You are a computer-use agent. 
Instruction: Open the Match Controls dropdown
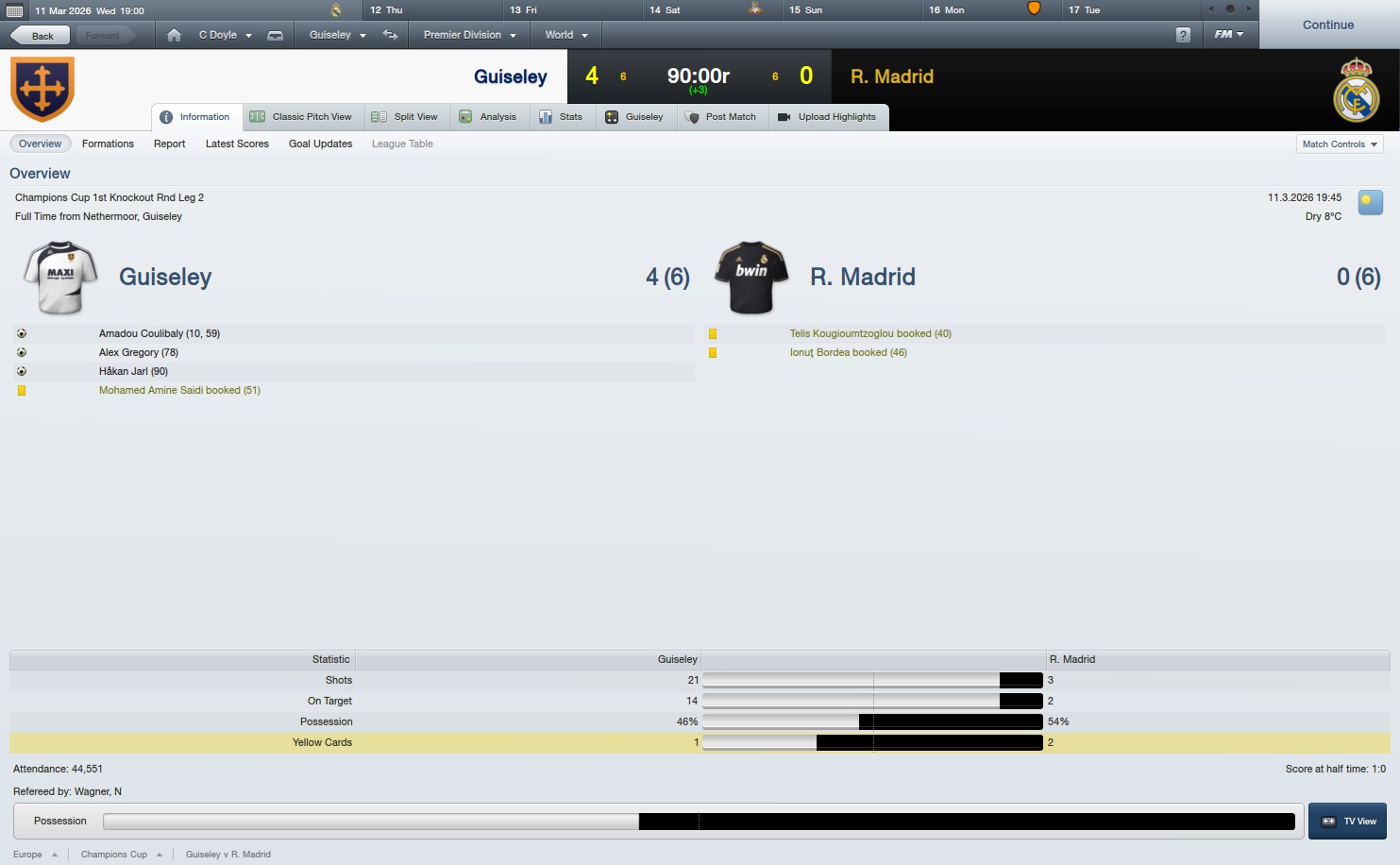[1340, 144]
